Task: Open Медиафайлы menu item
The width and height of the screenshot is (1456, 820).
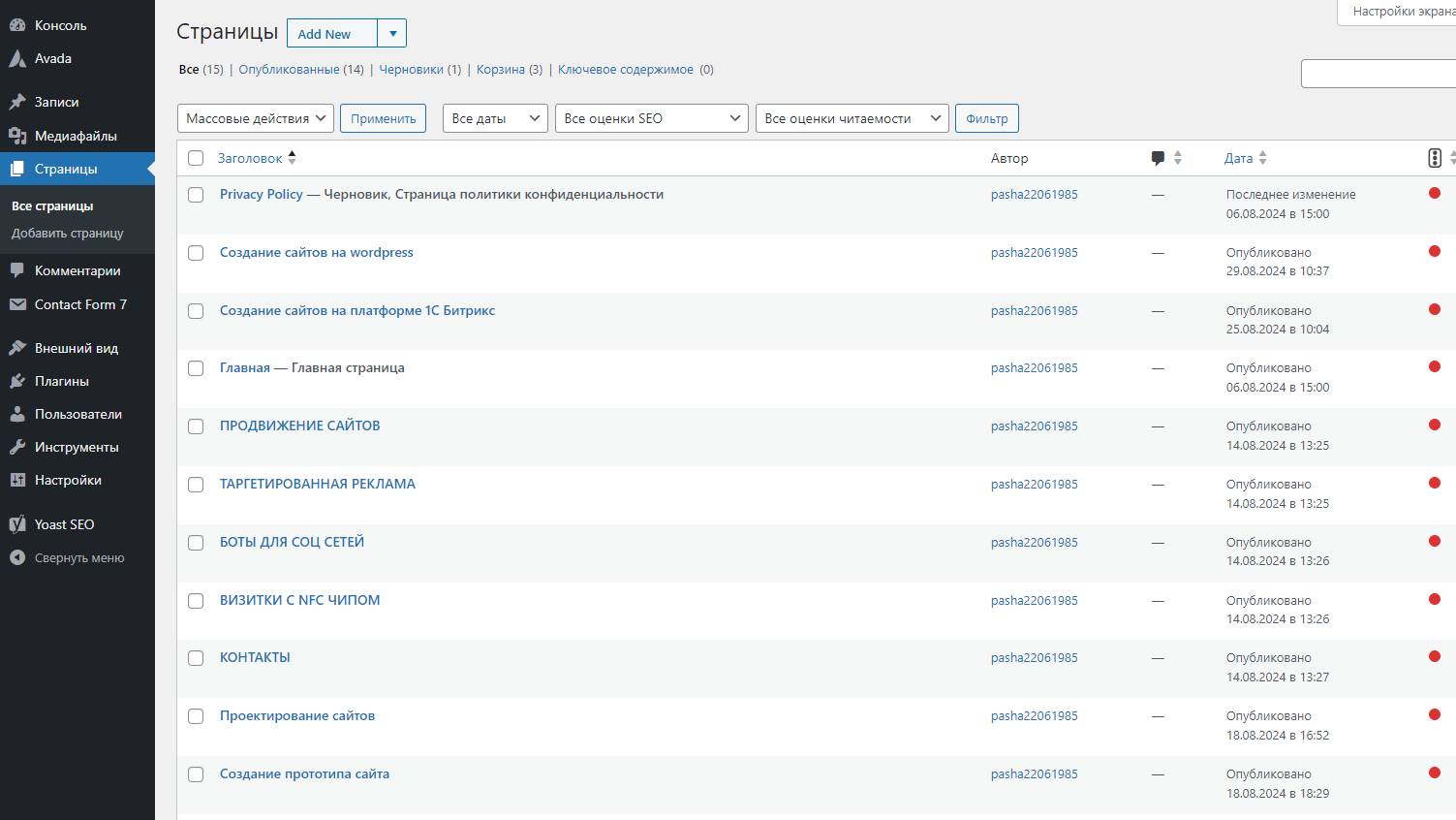Action: [77, 136]
